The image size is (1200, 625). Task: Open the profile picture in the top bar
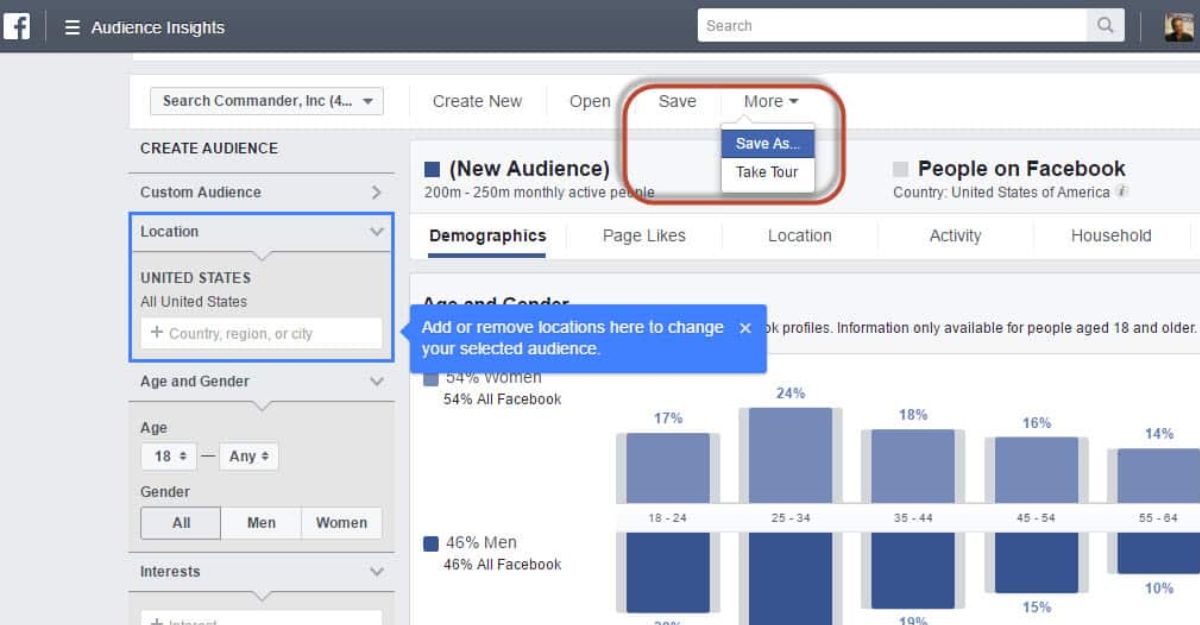click(x=1180, y=26)
